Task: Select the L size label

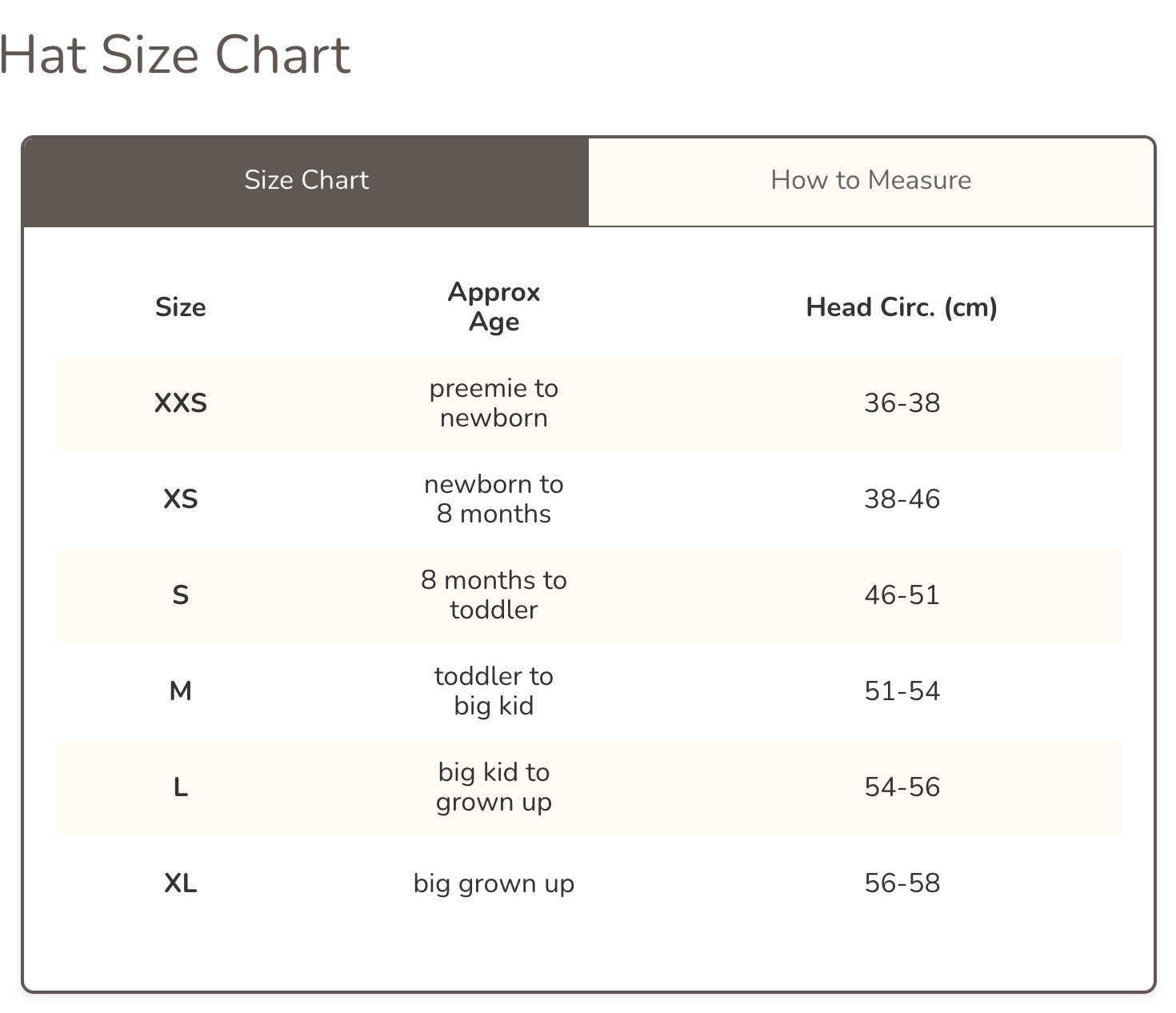Action: pos(181,787)
